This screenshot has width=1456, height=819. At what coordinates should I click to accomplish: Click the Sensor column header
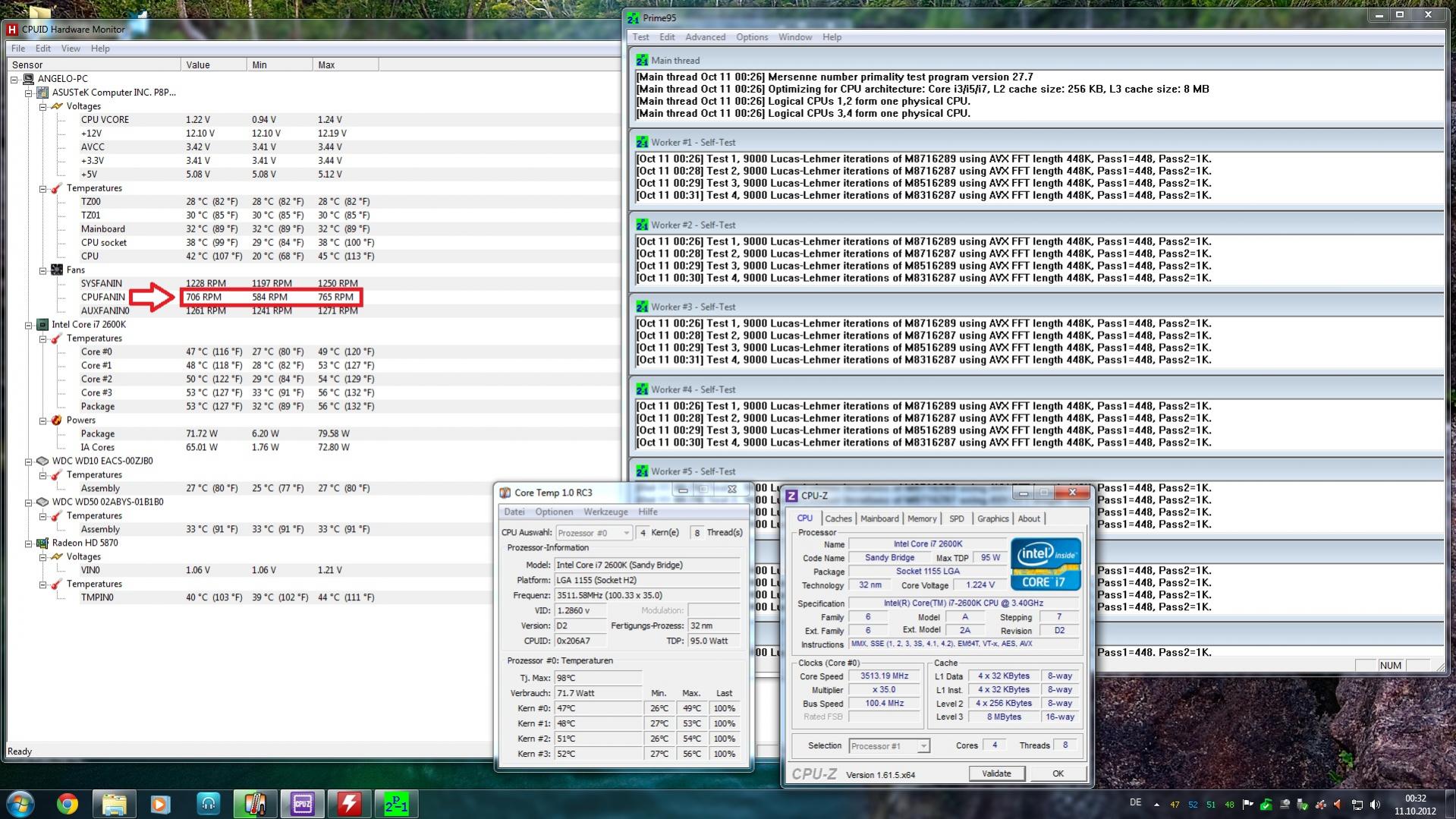(93, 65)
